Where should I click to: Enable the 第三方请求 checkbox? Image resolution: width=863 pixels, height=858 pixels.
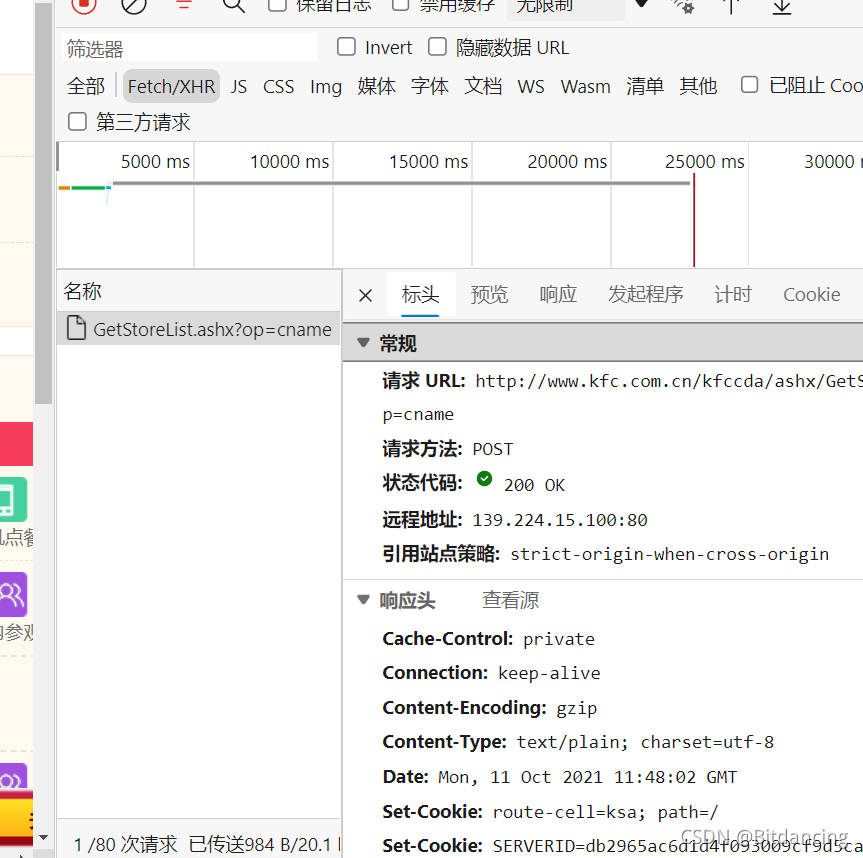point(78,122)
